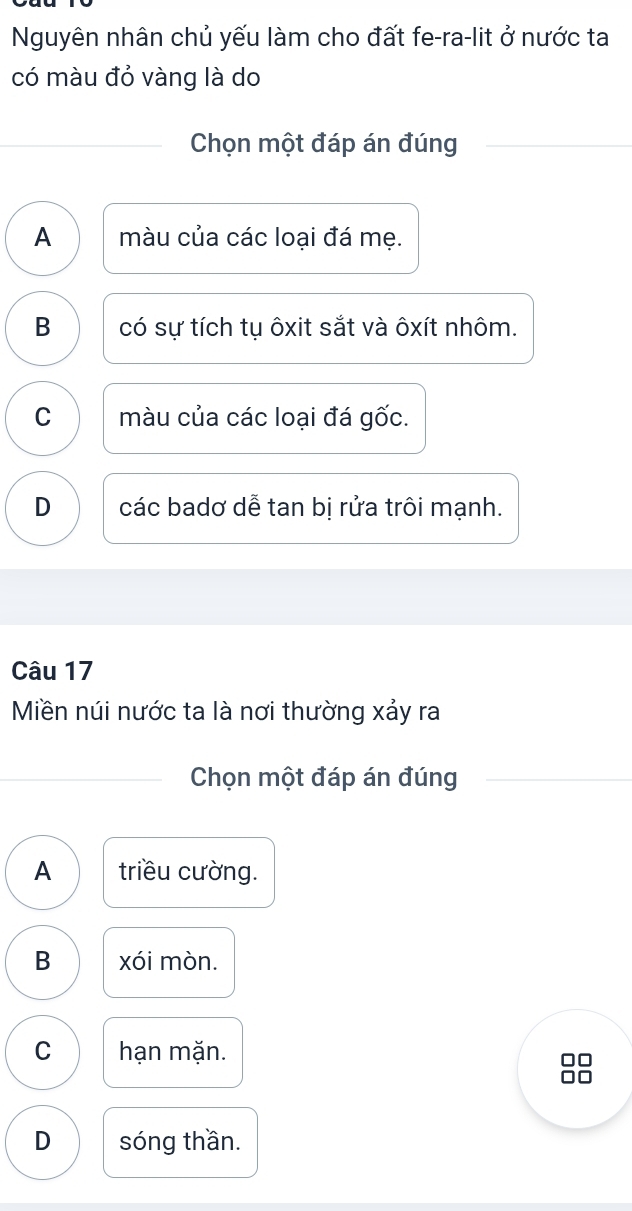Select letter A circle for fe-ra-lit question
Image resolution: width=632 pixels, height=1211 pixels.
click(x=42, y=238)
